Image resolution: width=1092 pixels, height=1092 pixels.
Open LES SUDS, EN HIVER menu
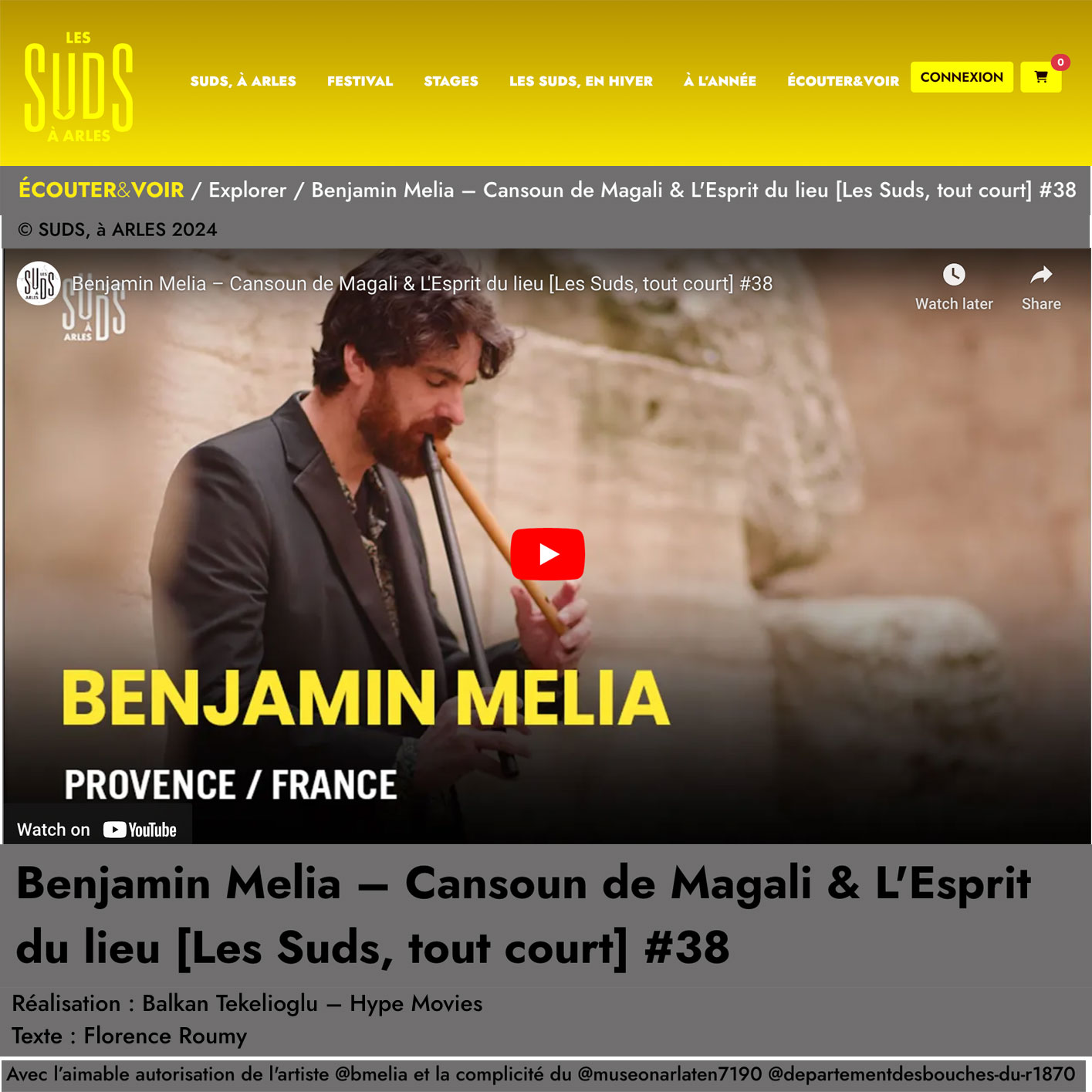(581, 81)
